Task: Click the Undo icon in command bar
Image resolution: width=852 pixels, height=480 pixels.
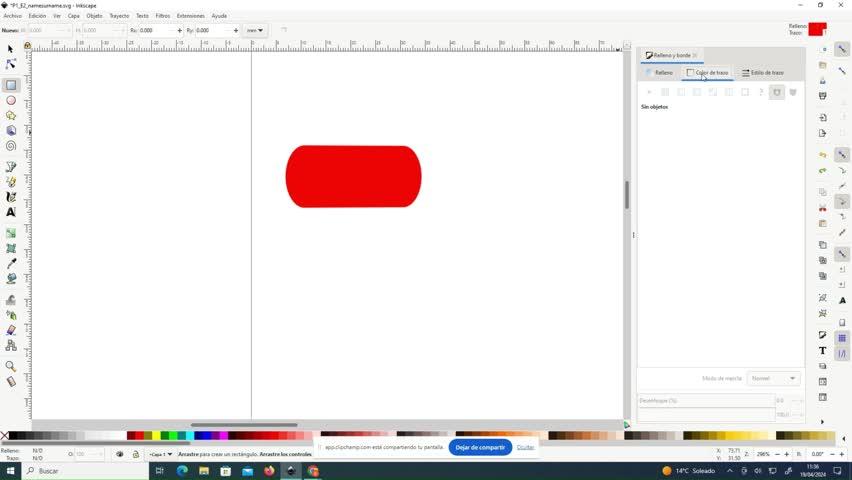Action: click(823, 155)
